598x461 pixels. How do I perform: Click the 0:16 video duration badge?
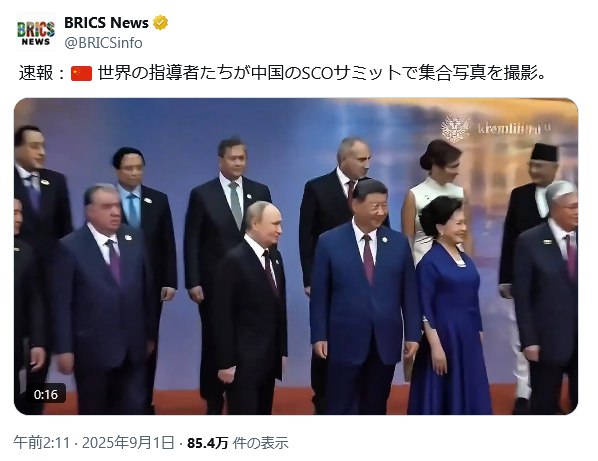coord(46,394)
